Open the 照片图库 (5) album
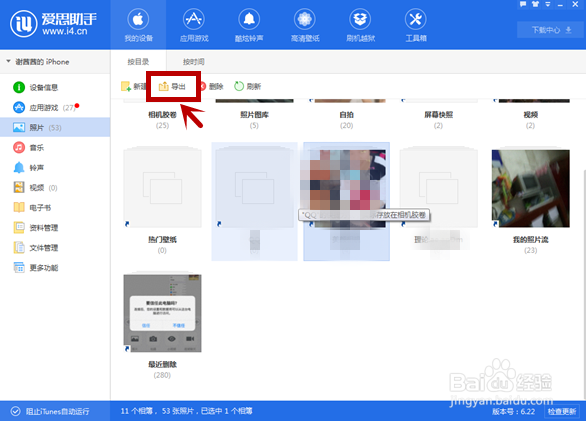This screenshot has width=586, height=421. (254, 115)
